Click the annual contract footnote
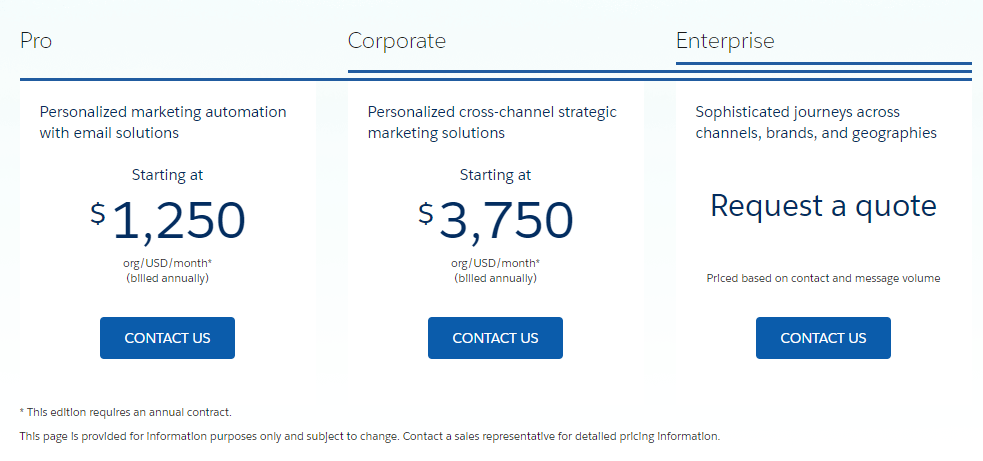 (126, 411)
